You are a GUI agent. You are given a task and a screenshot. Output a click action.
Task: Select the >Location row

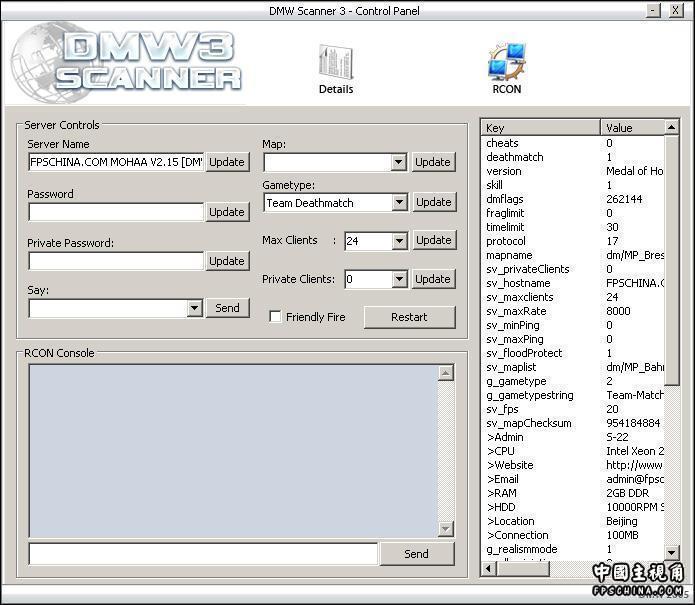(x=573, y=521)
